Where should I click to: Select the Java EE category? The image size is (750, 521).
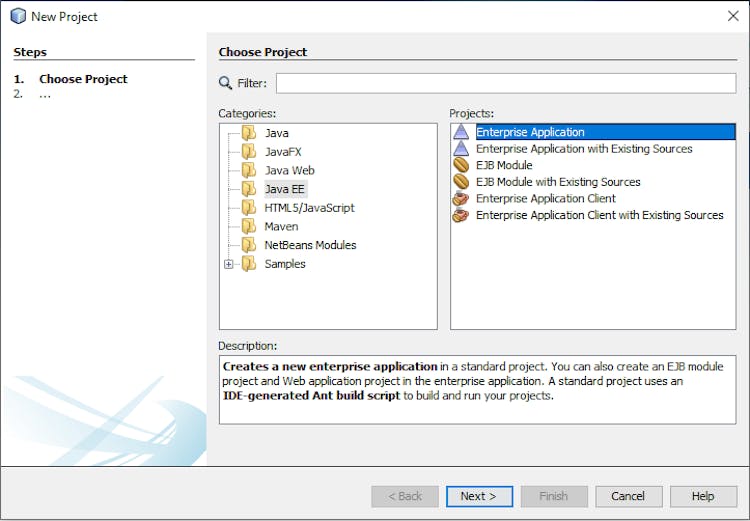pos(284,189)
